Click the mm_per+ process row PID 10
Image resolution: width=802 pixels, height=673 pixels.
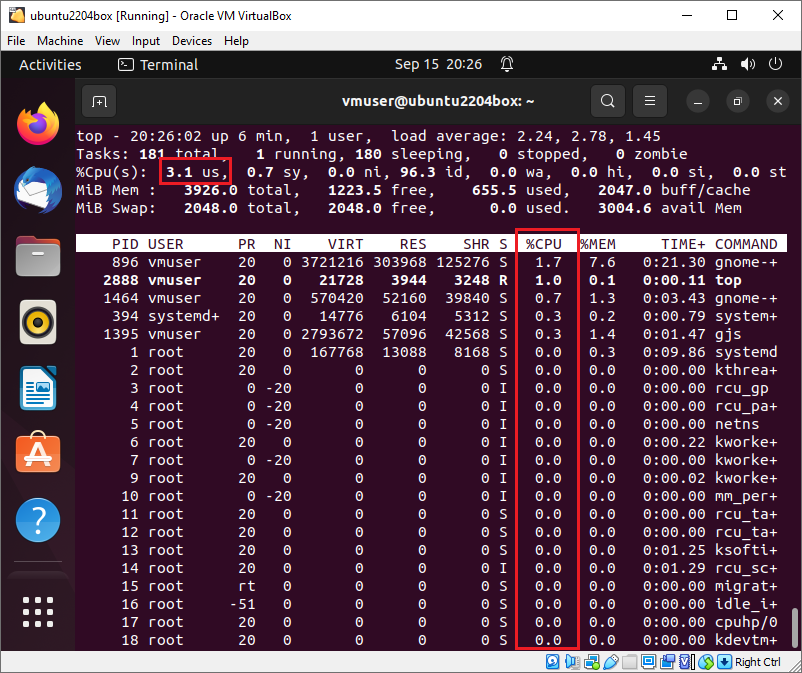[x=431, y=497]
